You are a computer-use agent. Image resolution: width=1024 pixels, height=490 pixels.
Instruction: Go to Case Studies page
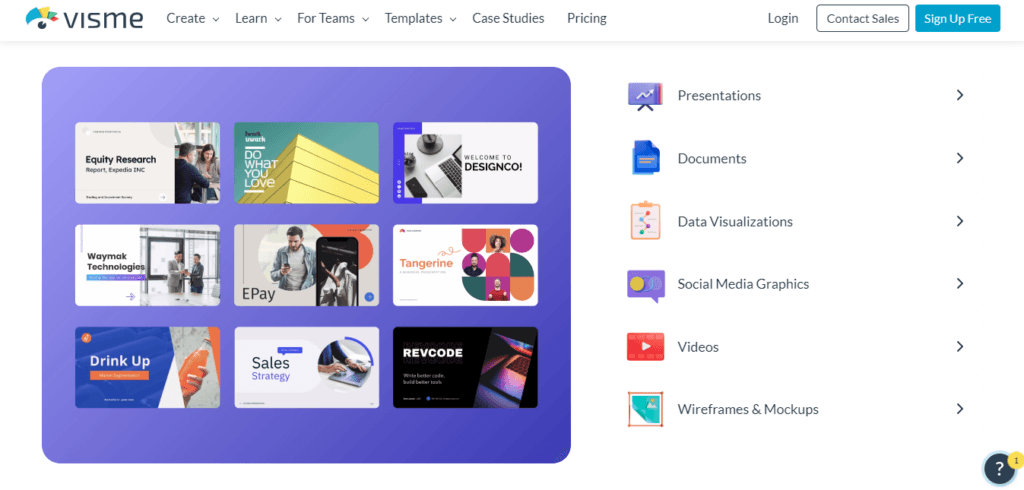click(x=508, y=19)
